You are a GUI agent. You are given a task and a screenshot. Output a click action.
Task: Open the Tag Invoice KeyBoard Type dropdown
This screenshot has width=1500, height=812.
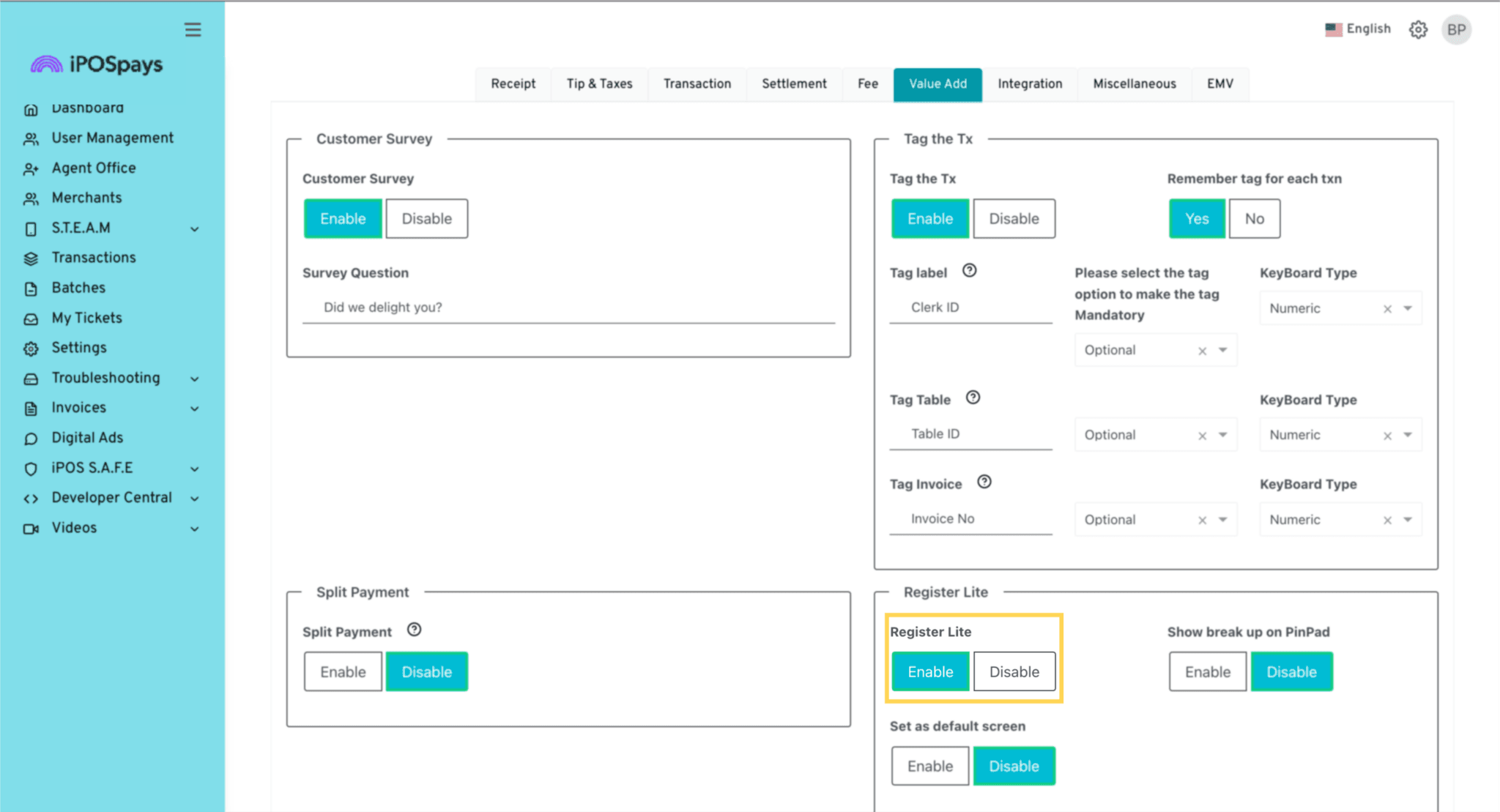[x=1407, y=520]
